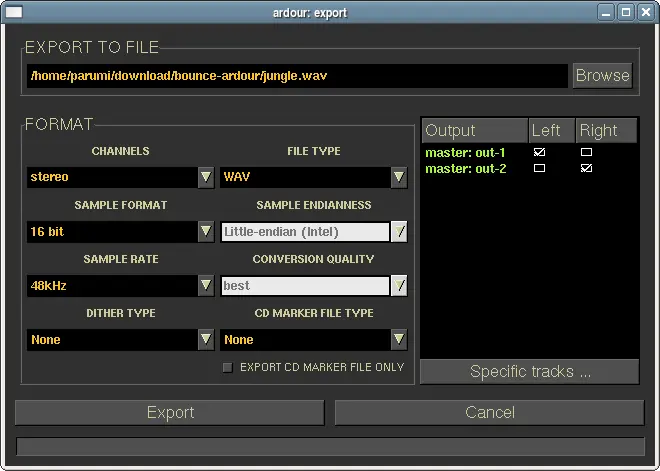This screenshot has width=660, height=471.
Task: Minimize the ardour export window
Action: [606, 12]
